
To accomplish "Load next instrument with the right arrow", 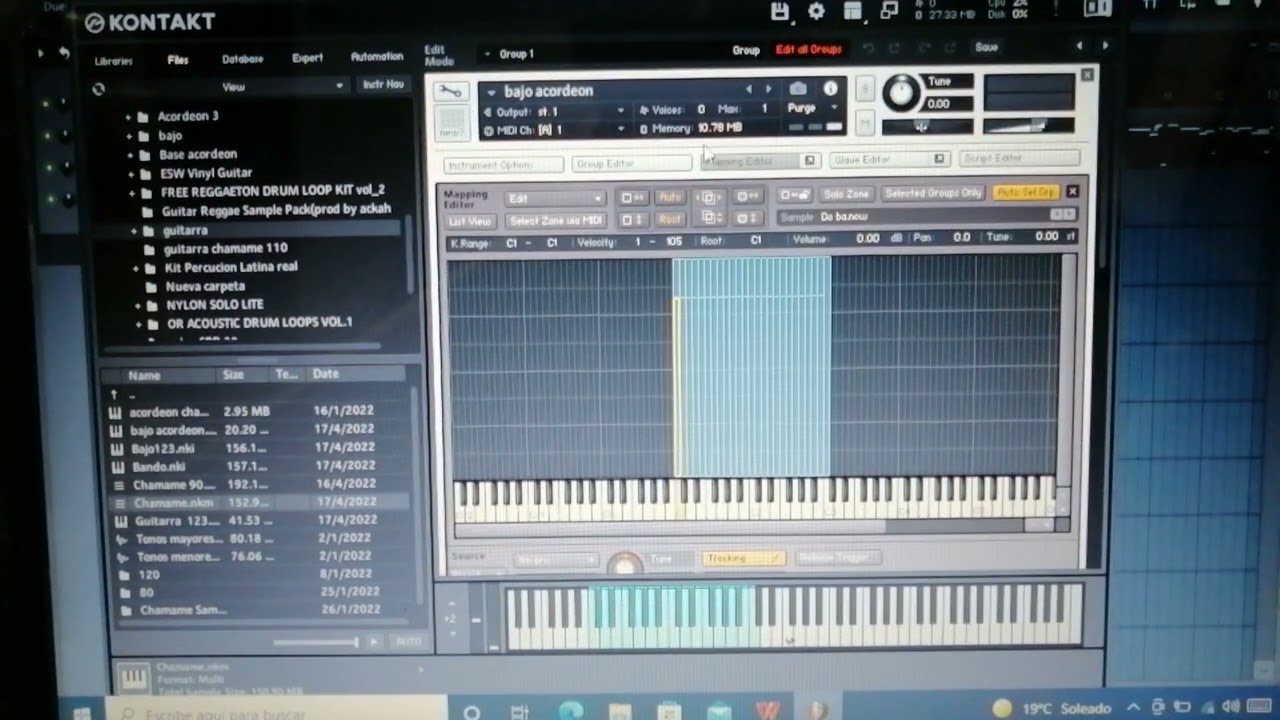I will tap(768, 90).
